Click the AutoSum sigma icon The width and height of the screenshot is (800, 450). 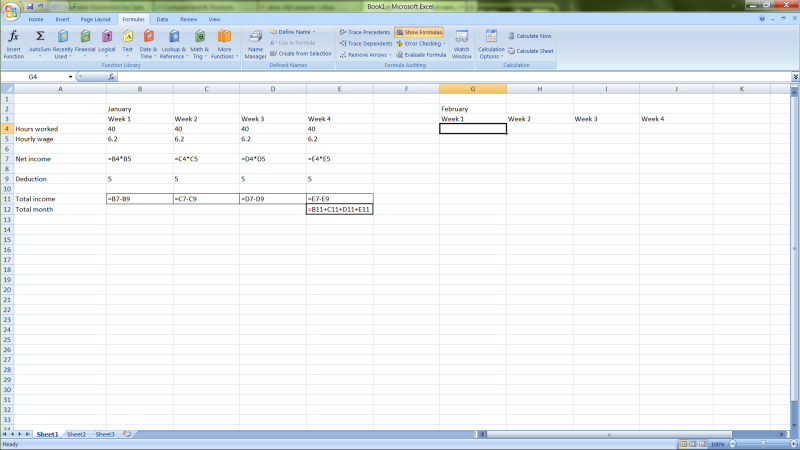[40, 36]
